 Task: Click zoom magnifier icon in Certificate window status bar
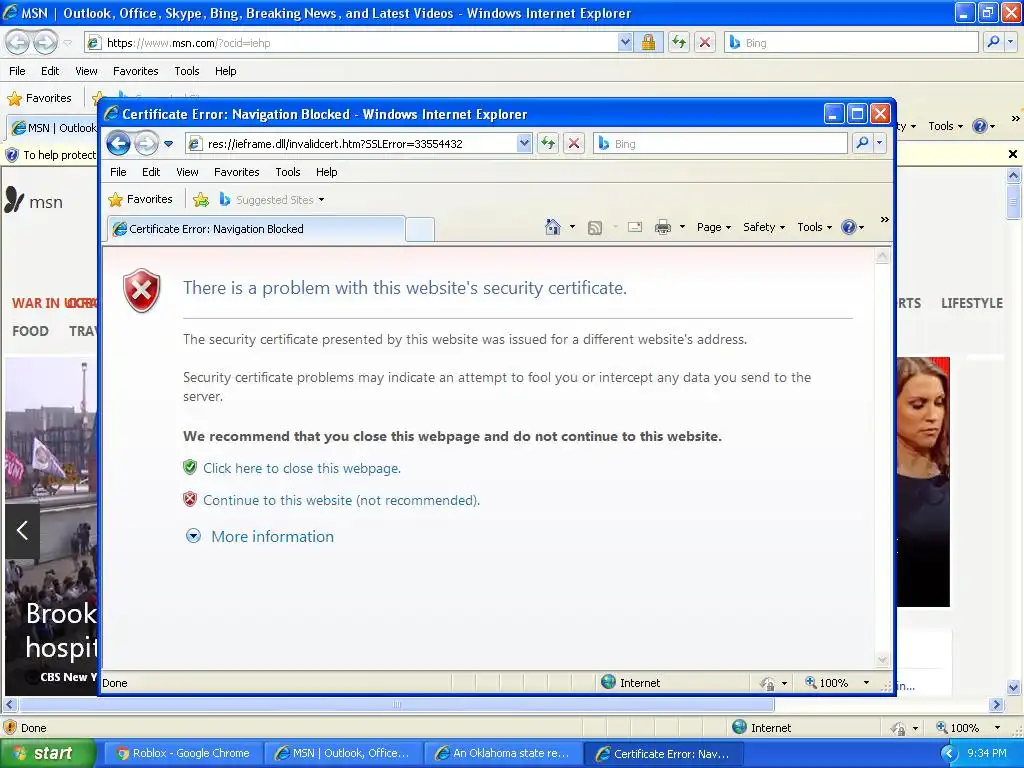click(x=810, y=682)
